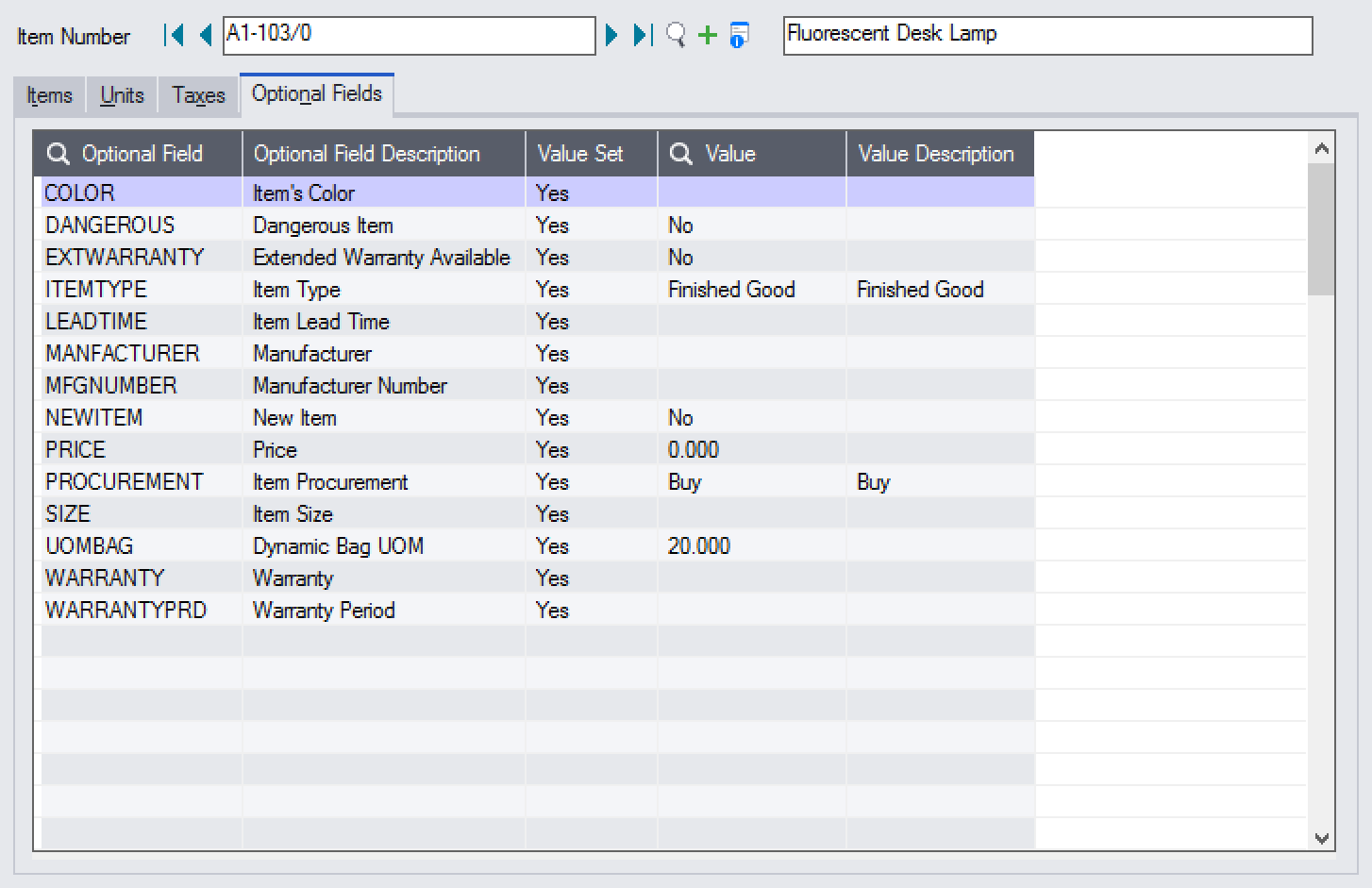Screen dimensions: 1372x888
Task: Click the Warranty Period description cell
Action: pos(384,610)
